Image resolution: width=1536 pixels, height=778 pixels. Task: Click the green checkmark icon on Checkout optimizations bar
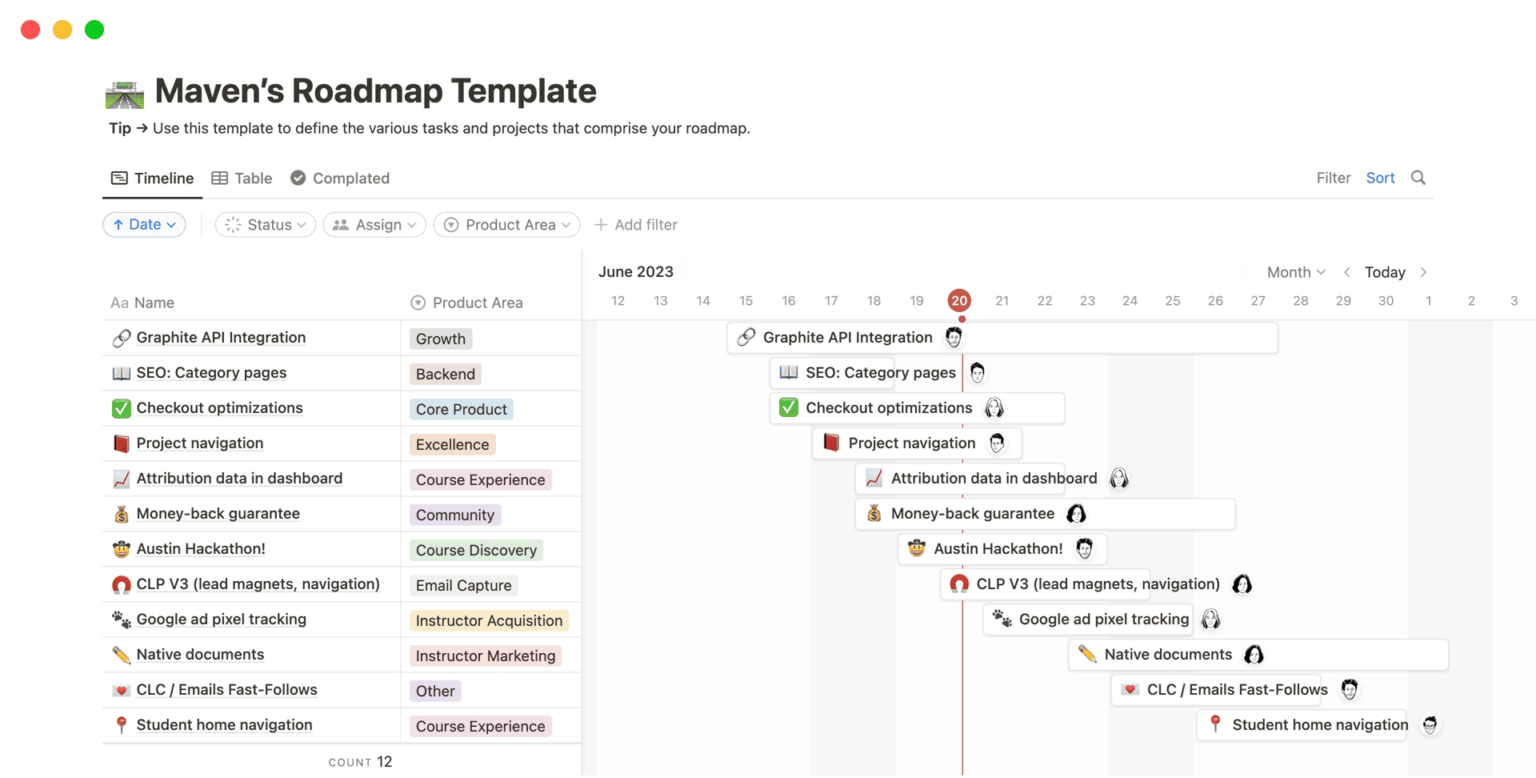(787, 407)
